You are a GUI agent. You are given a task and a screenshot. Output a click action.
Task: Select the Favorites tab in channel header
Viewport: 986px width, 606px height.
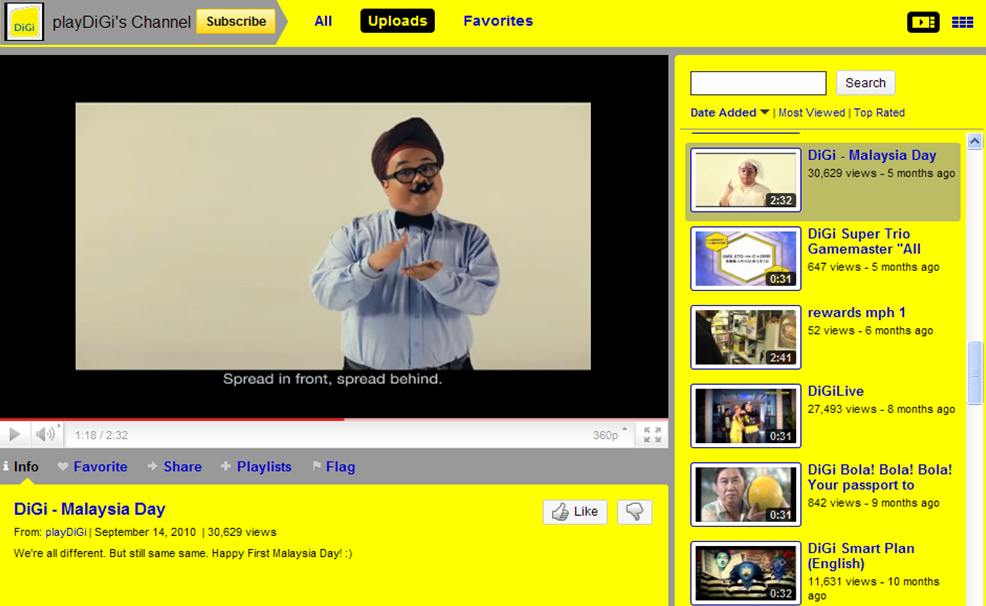coord(498,21)
